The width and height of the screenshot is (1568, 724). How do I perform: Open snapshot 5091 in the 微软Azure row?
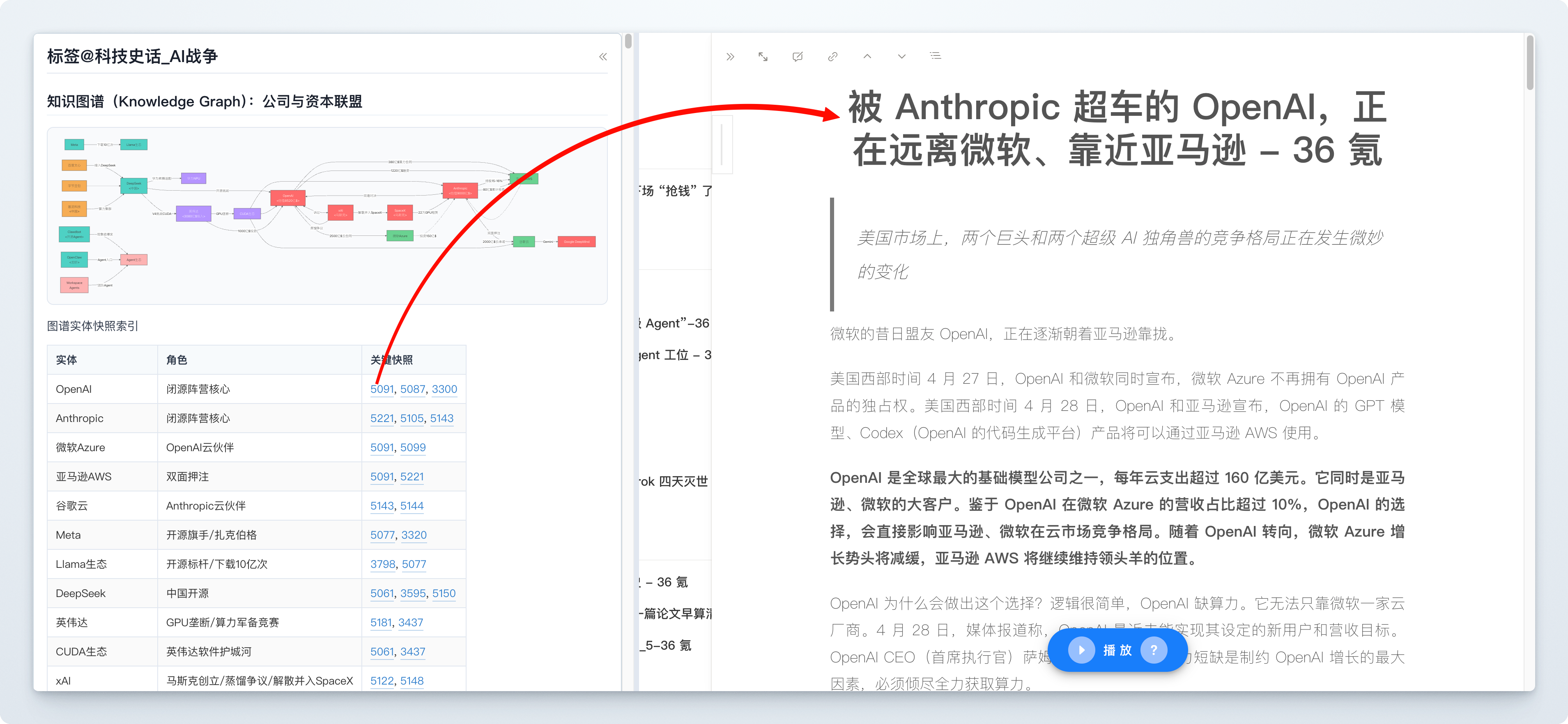pyautogui.click(x=382, y=447)
